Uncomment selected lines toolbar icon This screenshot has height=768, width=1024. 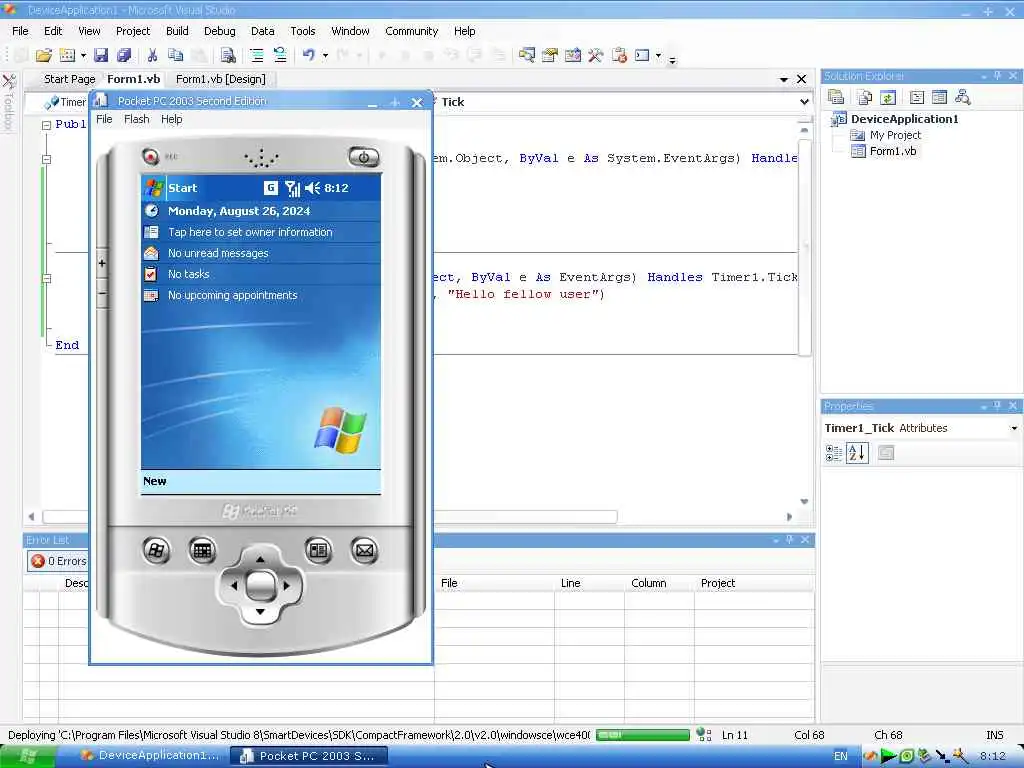[280, 56]
